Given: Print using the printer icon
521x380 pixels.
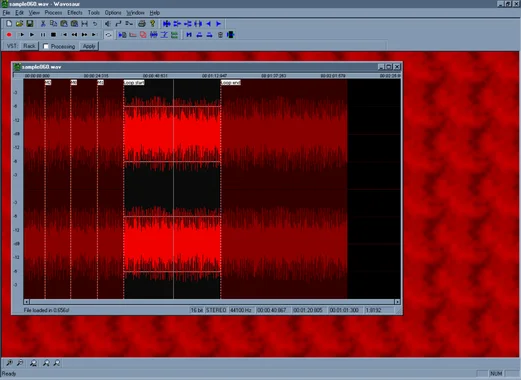Looking at the screenshot, I should [142, 24].
